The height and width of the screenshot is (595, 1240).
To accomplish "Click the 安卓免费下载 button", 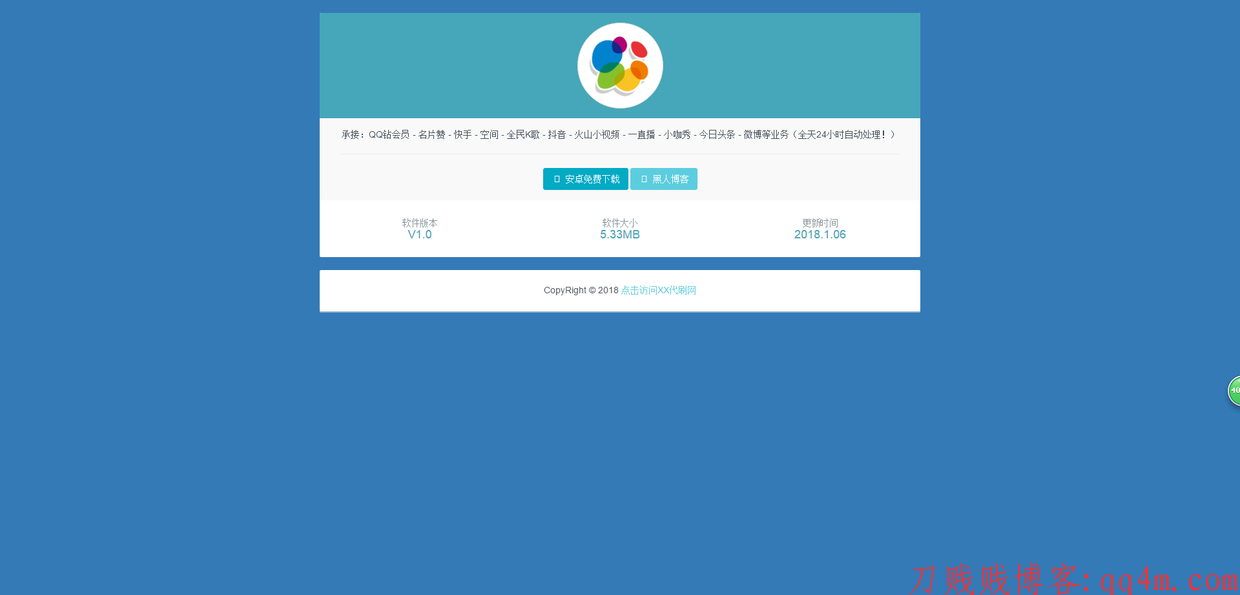I will [x=585, y=179].
